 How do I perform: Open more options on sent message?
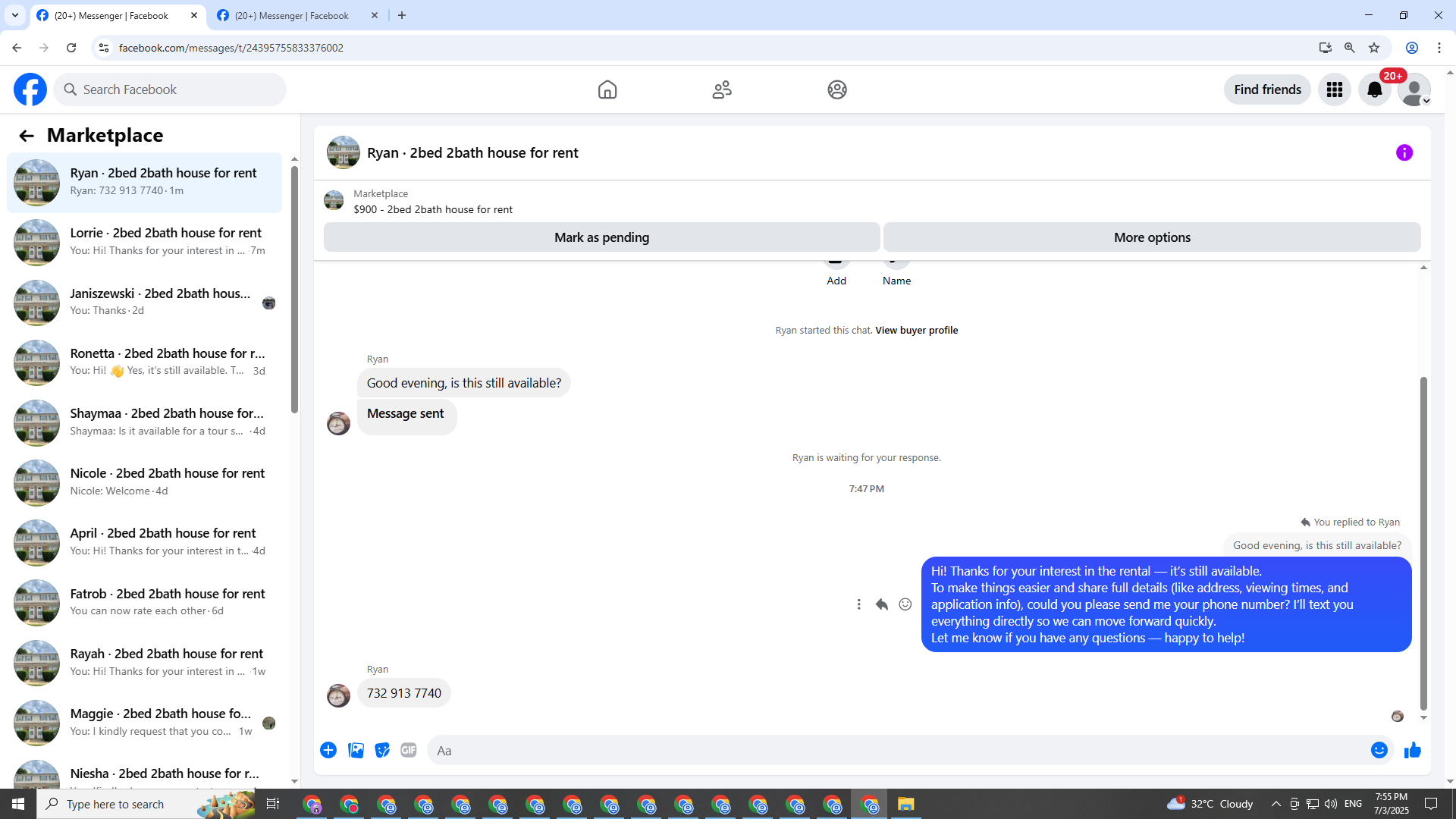tap(858, 604)
